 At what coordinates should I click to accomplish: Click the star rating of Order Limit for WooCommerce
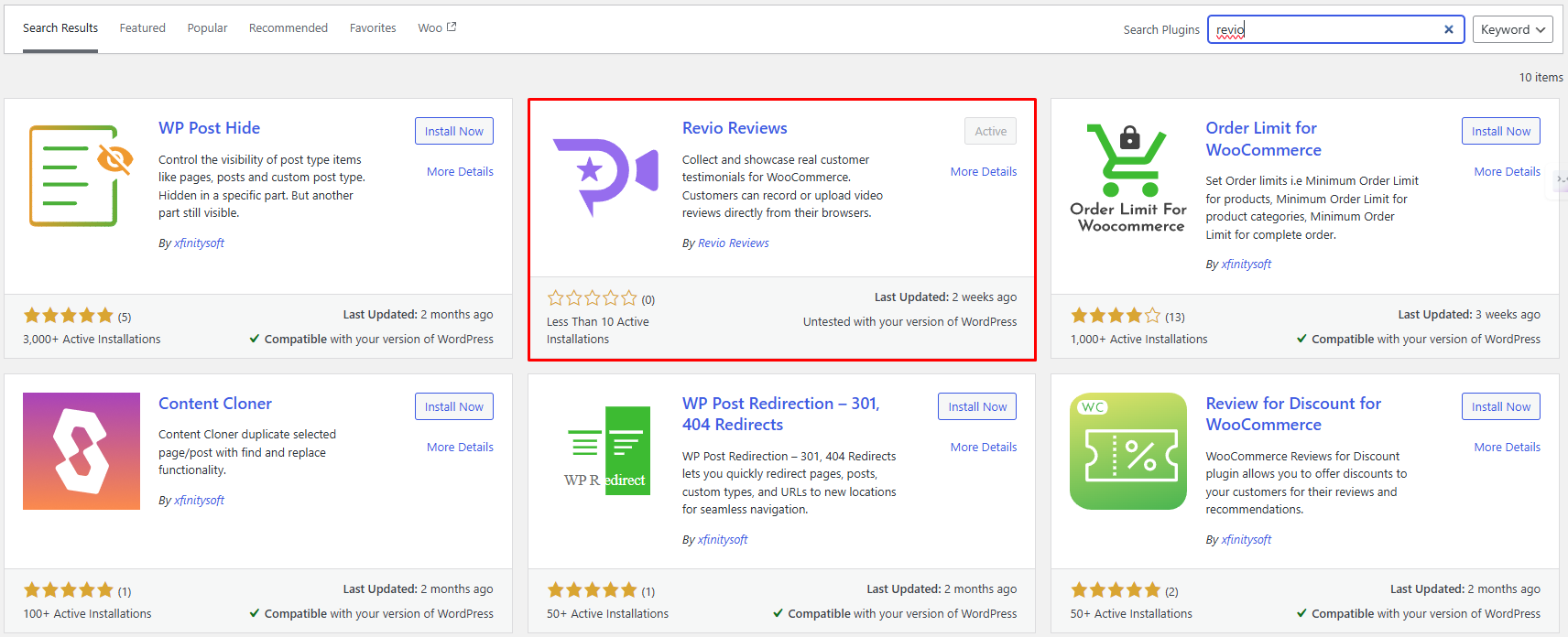point(1116,316)
